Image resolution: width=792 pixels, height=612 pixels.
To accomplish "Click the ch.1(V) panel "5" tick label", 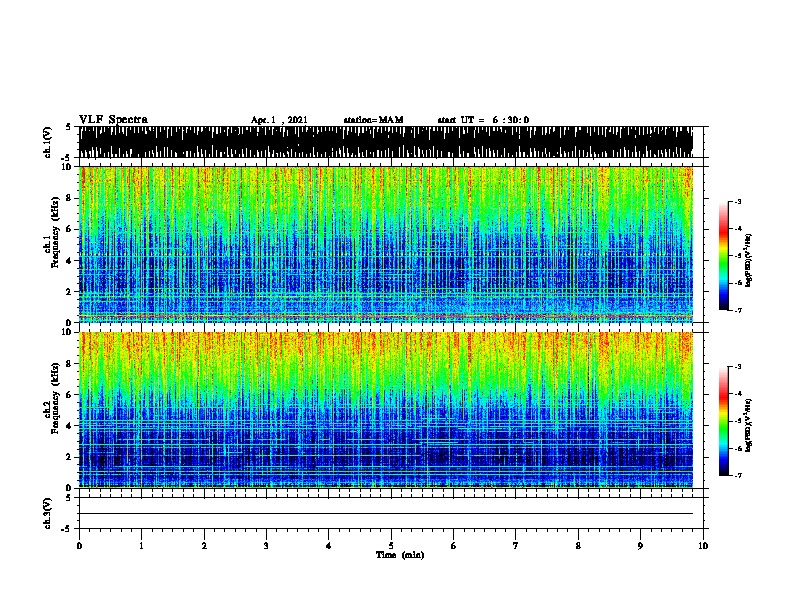I will 69,127.
